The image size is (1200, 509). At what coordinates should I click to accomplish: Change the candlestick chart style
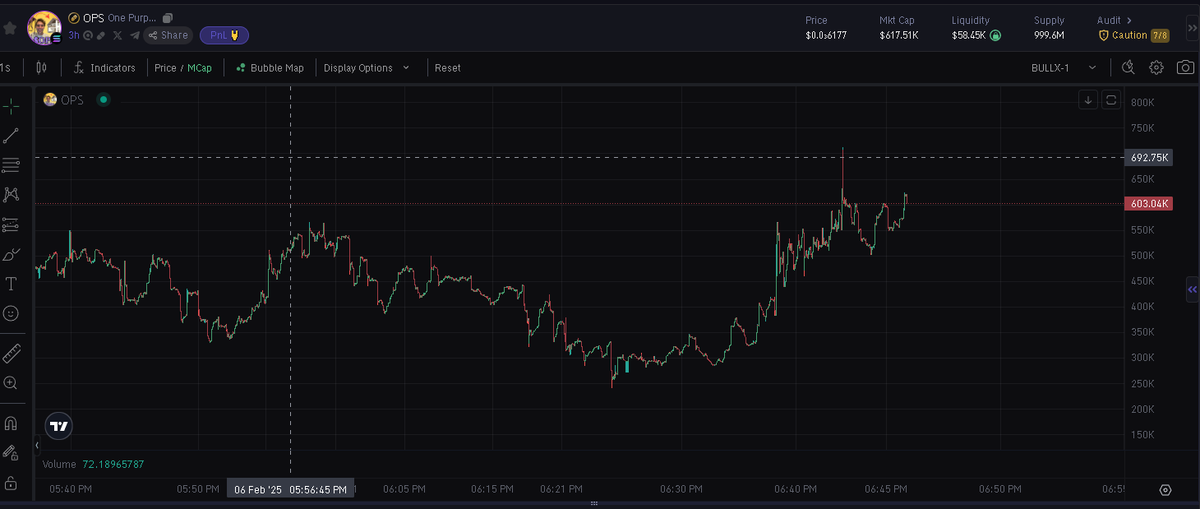[41, 68]
